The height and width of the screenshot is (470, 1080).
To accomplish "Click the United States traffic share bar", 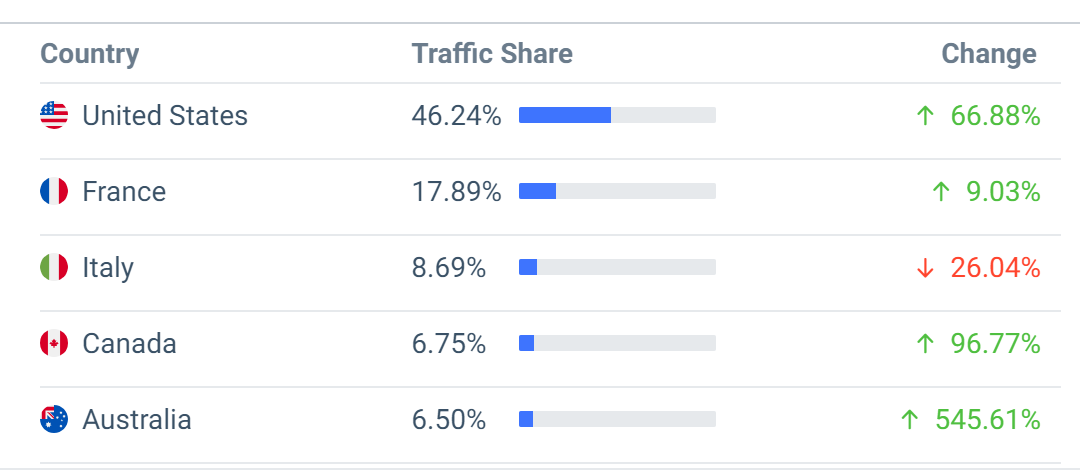I will coord(617,115).
